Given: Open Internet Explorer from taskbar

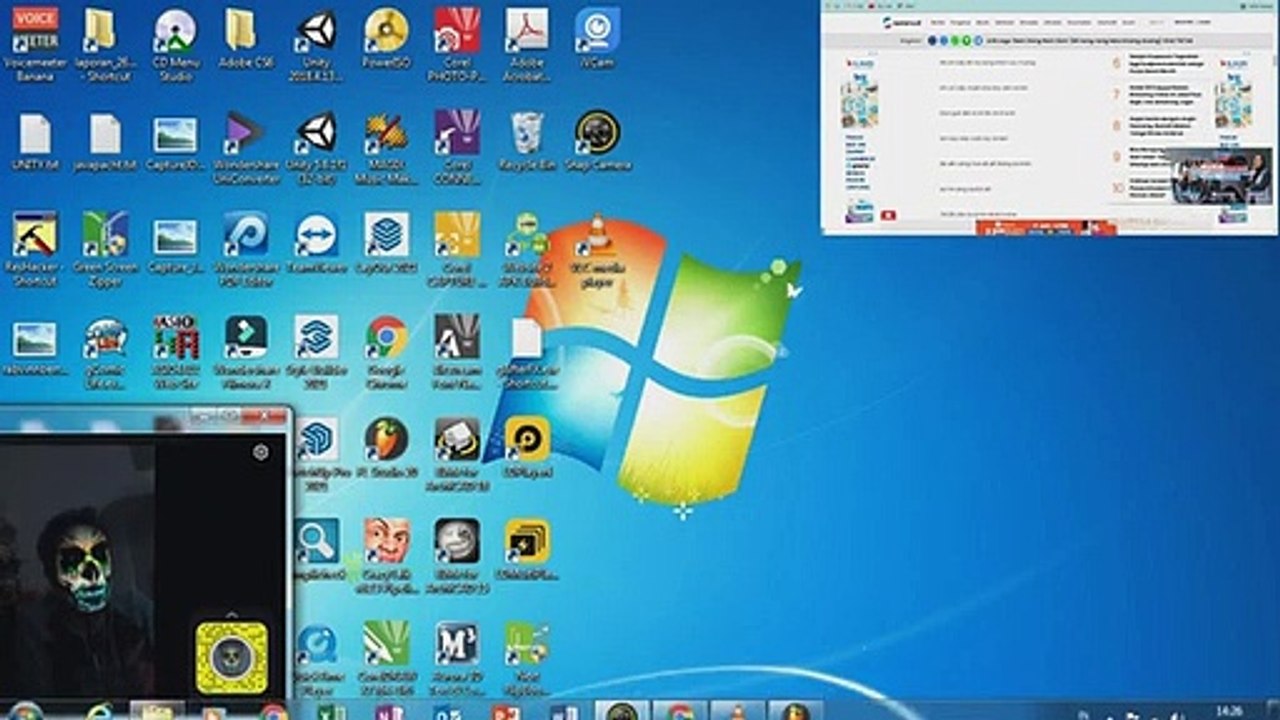Looking at the screenshot, I should tap(100, 712).
